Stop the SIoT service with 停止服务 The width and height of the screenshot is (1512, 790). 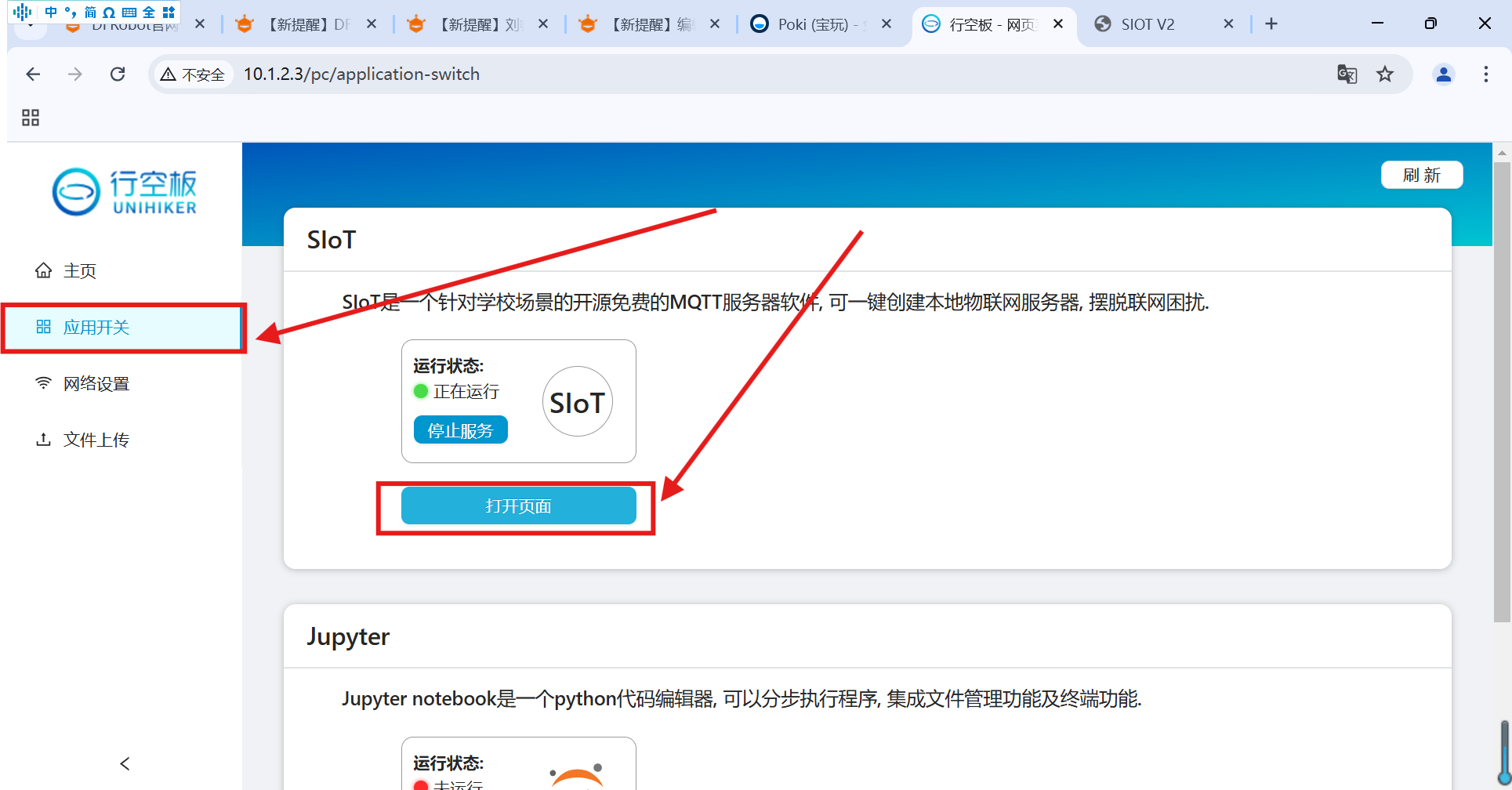(460, 430)
